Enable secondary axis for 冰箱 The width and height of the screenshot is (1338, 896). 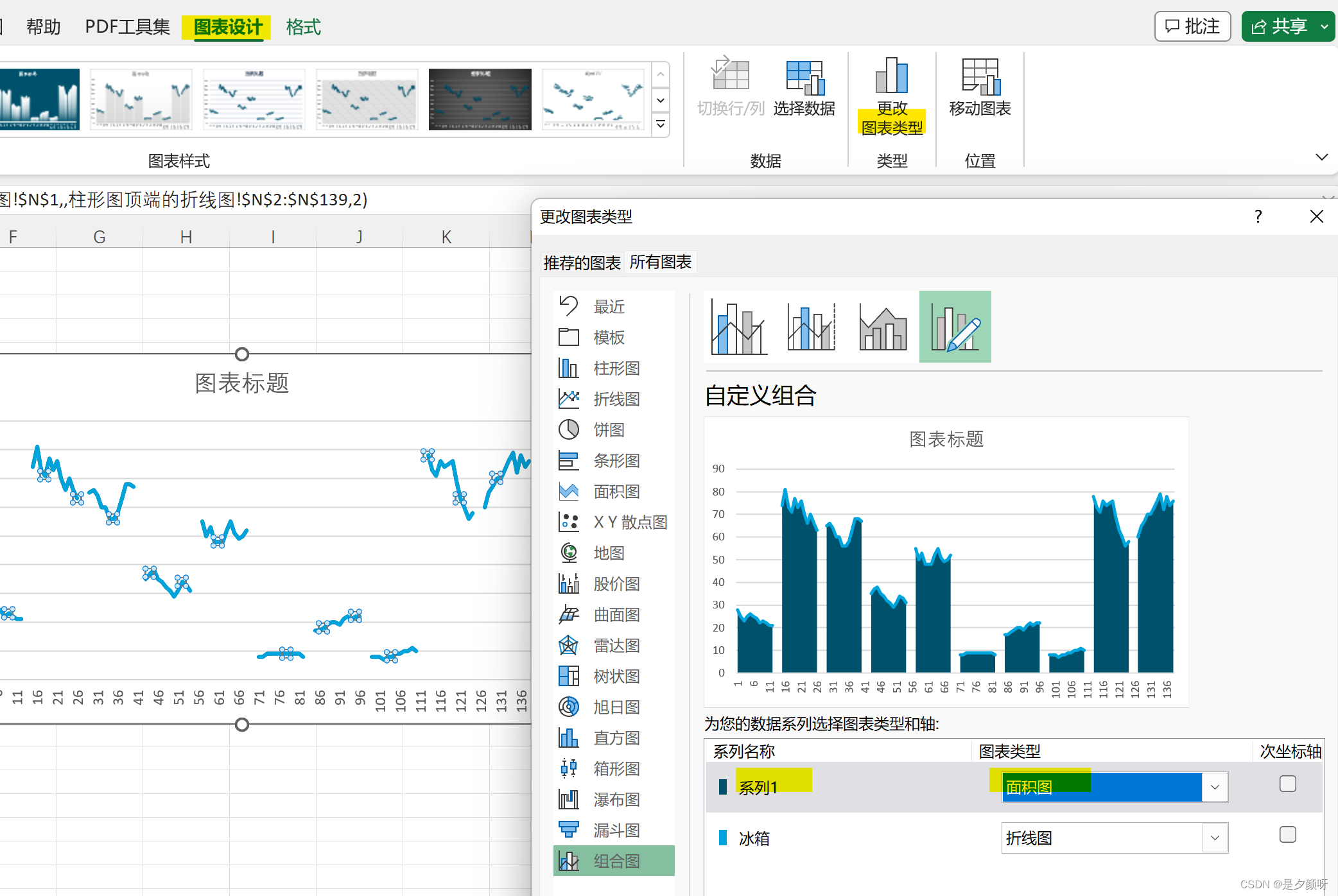[1288, 834]
